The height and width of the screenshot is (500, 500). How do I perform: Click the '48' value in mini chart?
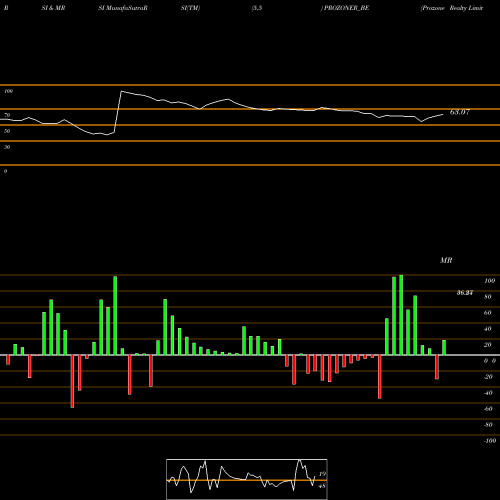(322, 486)
